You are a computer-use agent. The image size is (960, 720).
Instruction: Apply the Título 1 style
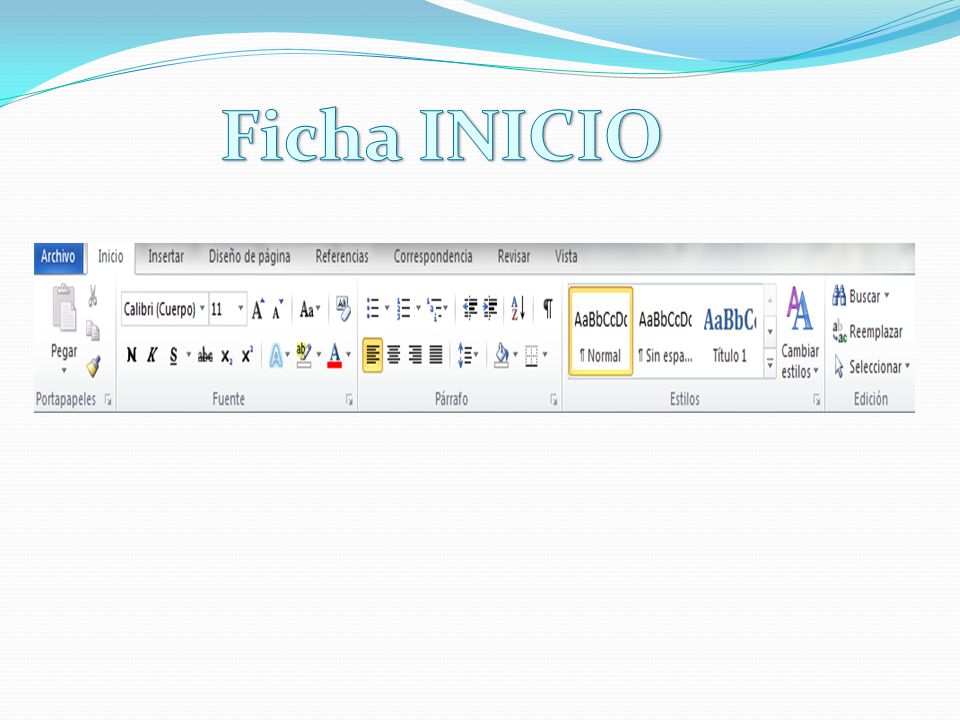(x=730, y=332)
